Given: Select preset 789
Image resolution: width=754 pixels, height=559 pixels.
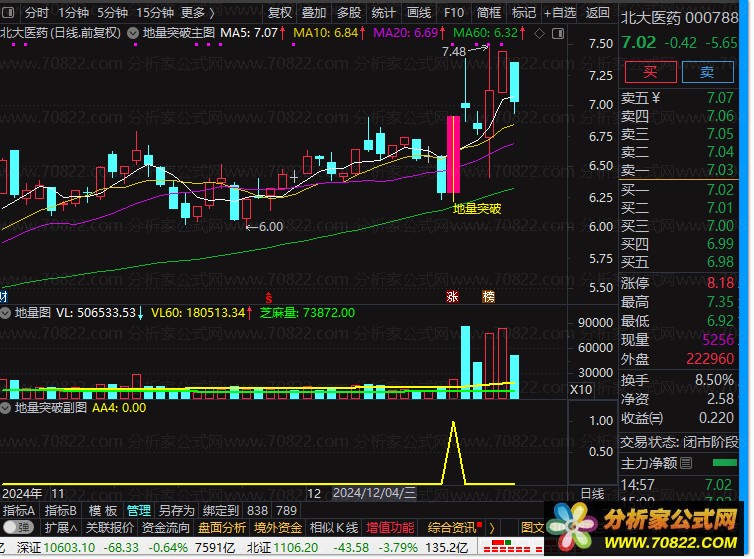Looking at the screenshot, I should click(287, 510).
